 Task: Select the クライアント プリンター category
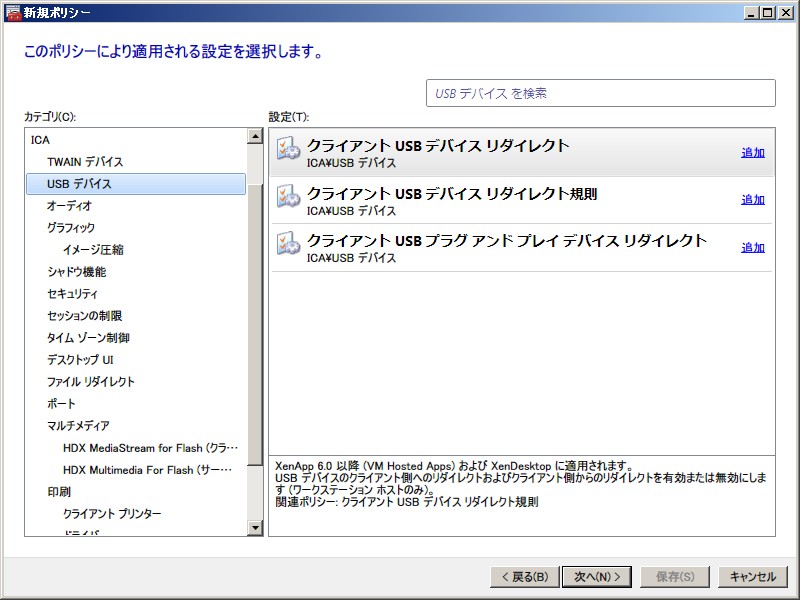point(112,514)
